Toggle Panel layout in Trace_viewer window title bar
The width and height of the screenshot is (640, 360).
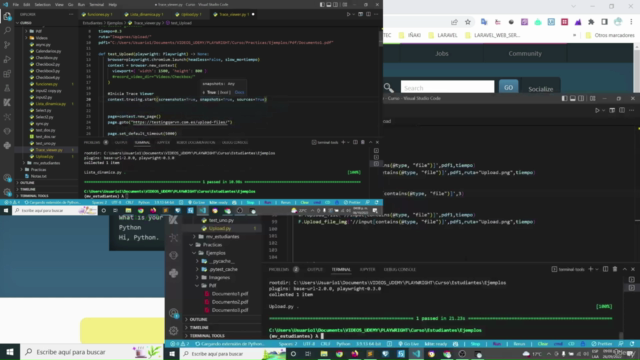(x=329, y=4)
